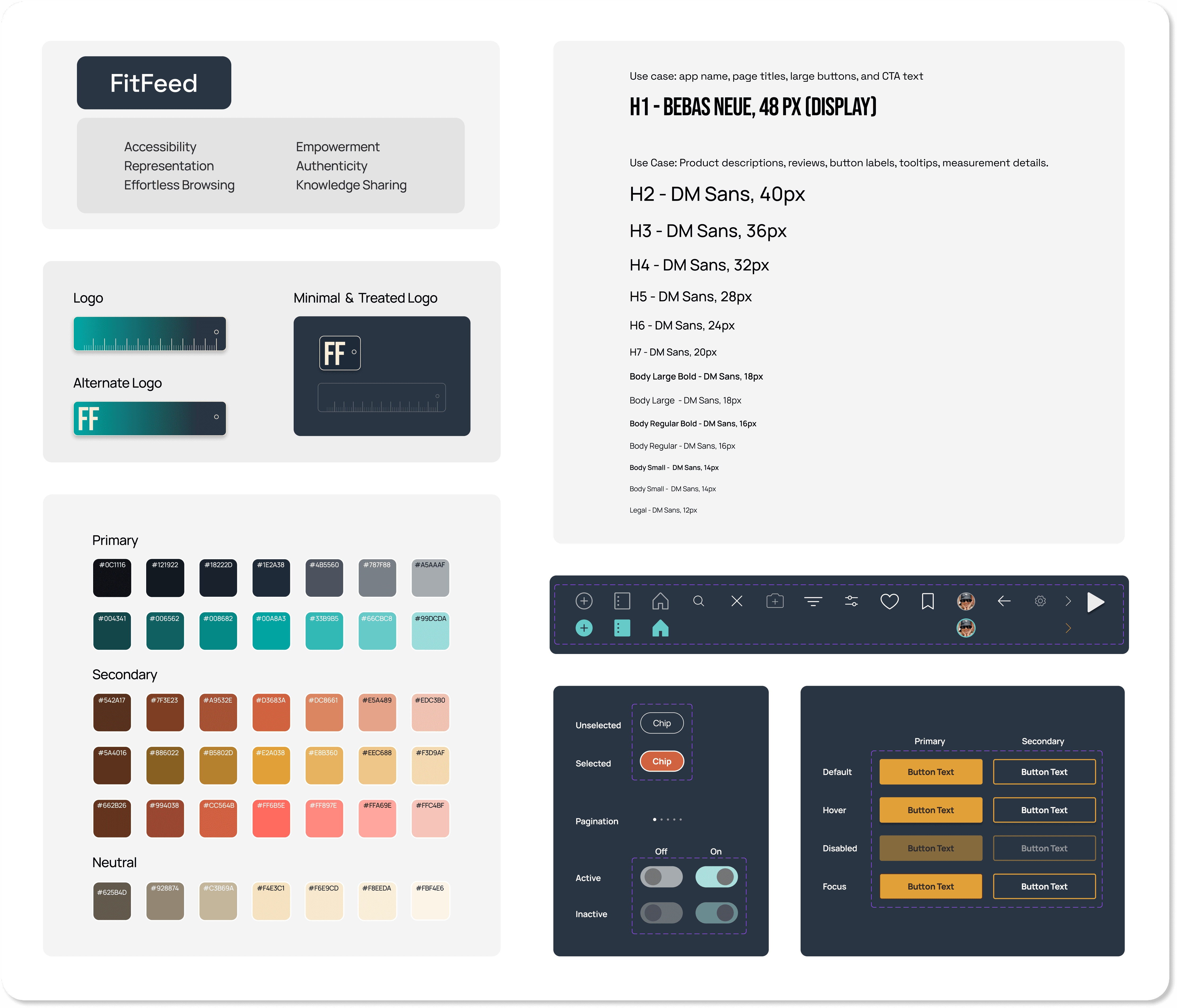Toggle the Active On switch
The height and width of the screenshot is (1008, 1177).
716,877
